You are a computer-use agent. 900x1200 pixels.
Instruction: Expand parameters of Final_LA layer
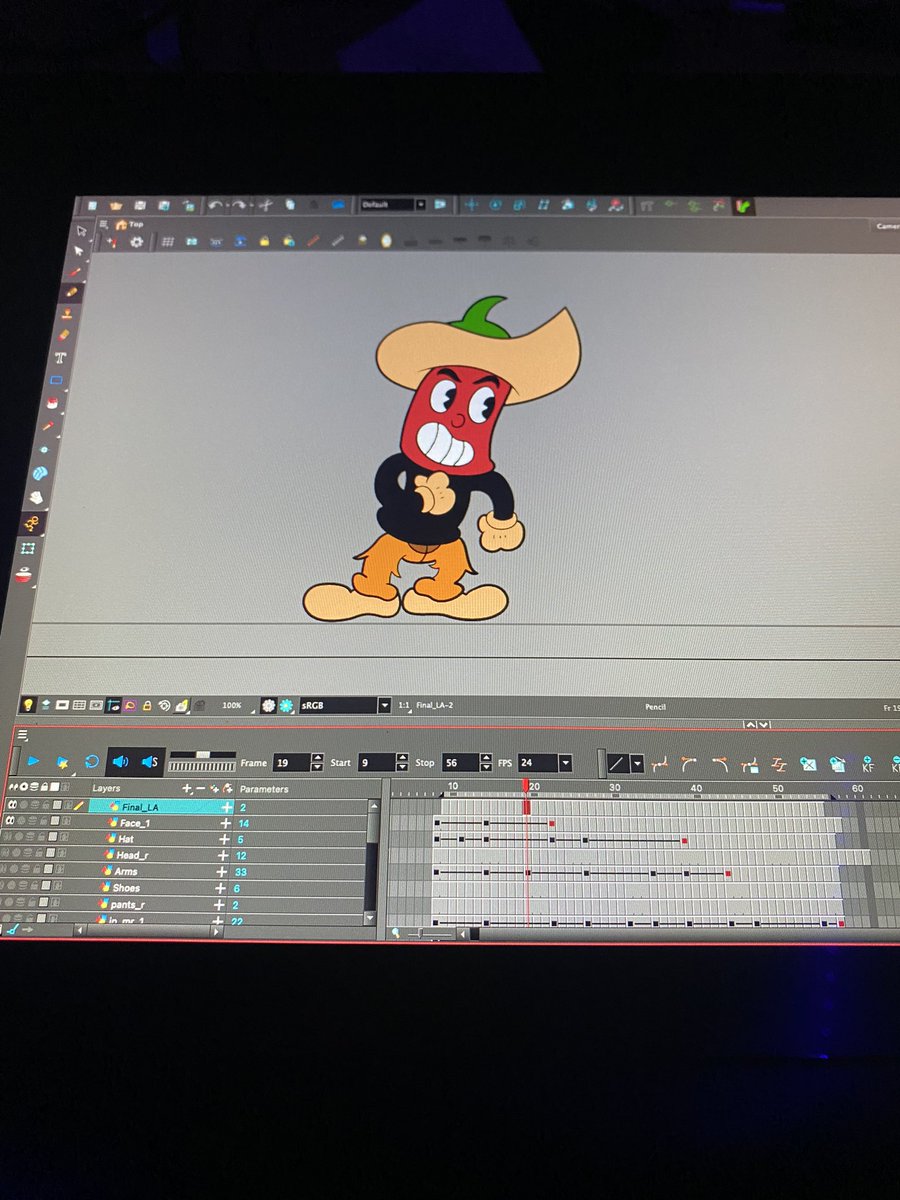click(x=226, y=806)
